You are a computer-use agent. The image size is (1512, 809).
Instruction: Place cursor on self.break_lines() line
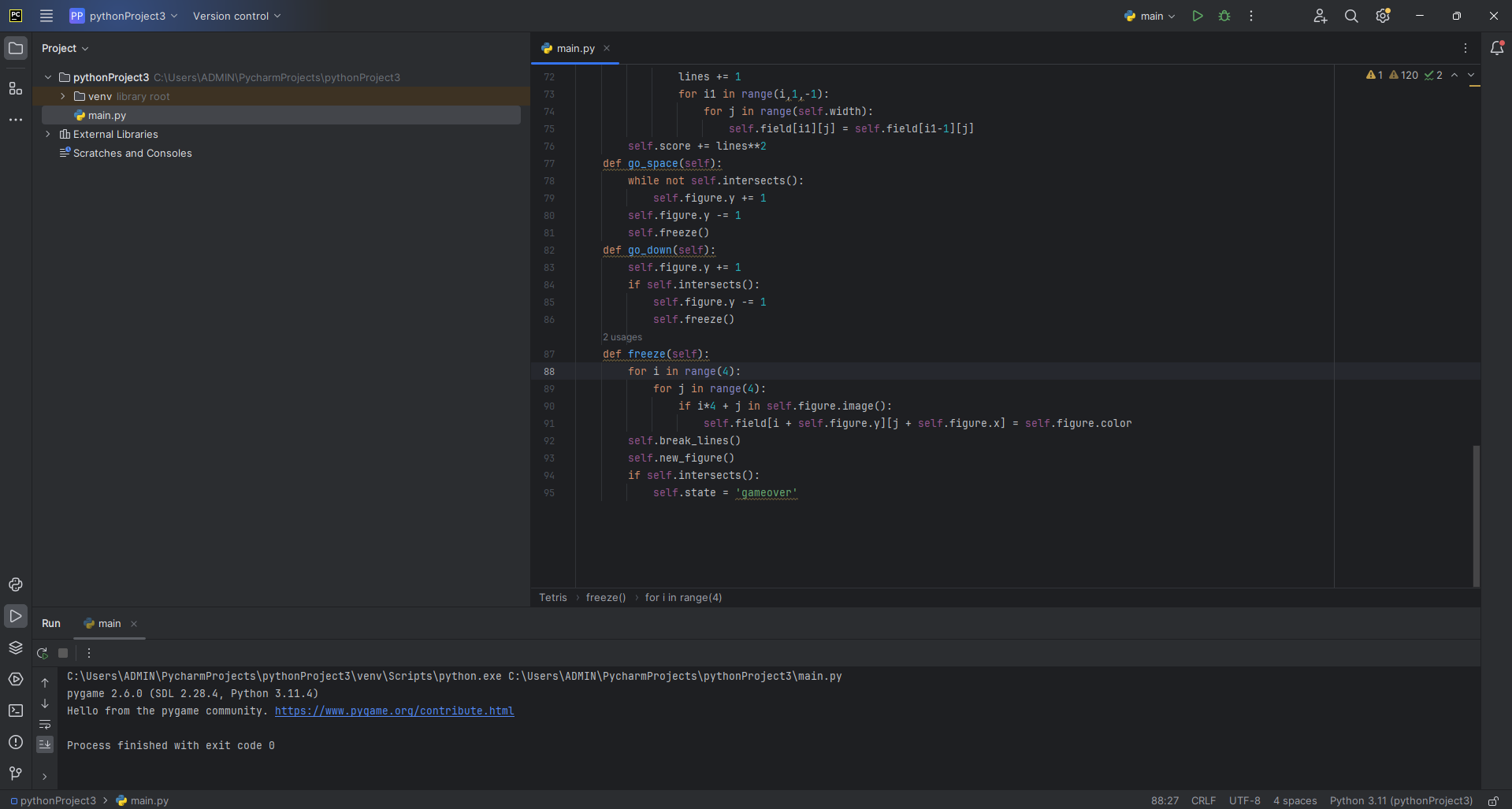684,440
